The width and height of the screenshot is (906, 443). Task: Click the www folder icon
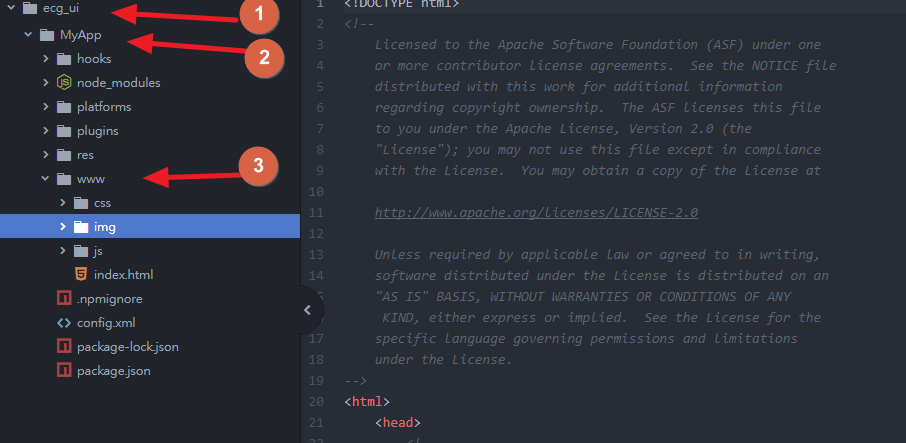tap(64, 179)
